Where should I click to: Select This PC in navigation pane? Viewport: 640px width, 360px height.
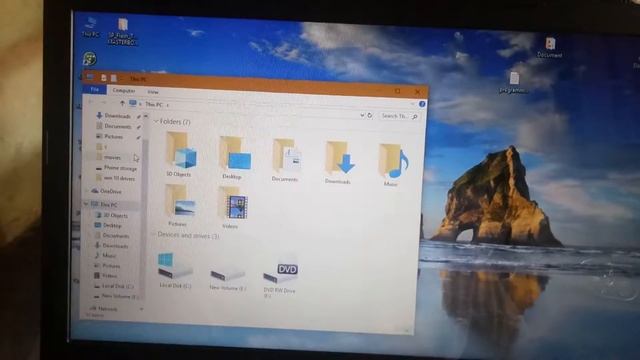[x=109, y=204]
